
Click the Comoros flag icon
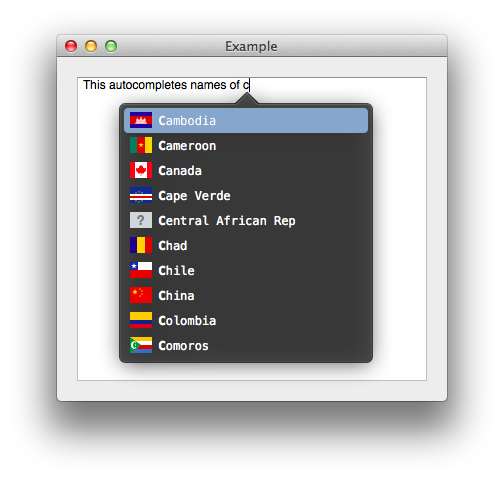pyautogui.click(x=141, y=345)
